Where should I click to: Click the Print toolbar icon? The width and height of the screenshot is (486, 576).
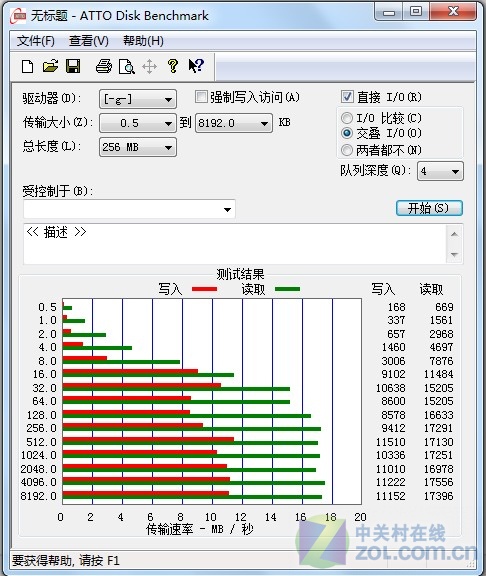[x=104, y=66]
